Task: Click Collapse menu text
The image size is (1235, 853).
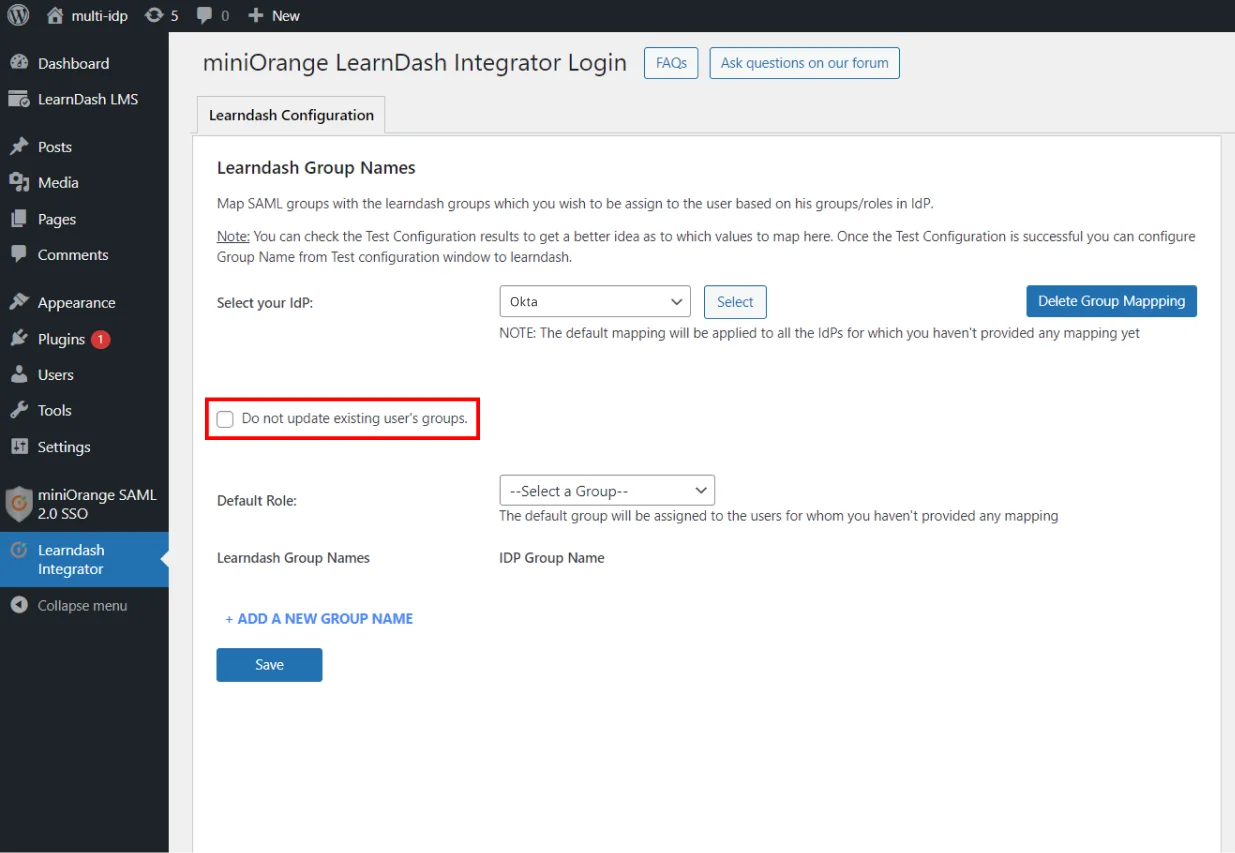Action: pos(82,606)
